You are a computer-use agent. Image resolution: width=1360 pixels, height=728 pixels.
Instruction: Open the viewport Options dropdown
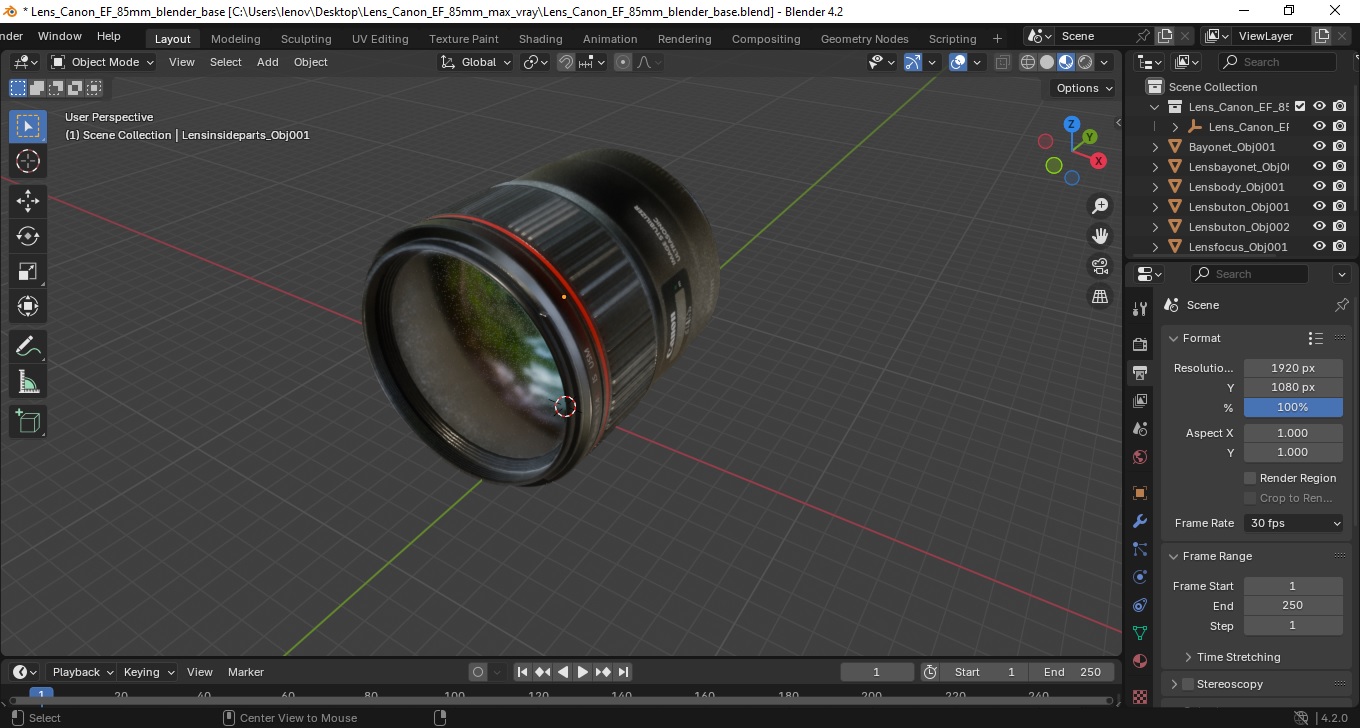(1084, 88)
